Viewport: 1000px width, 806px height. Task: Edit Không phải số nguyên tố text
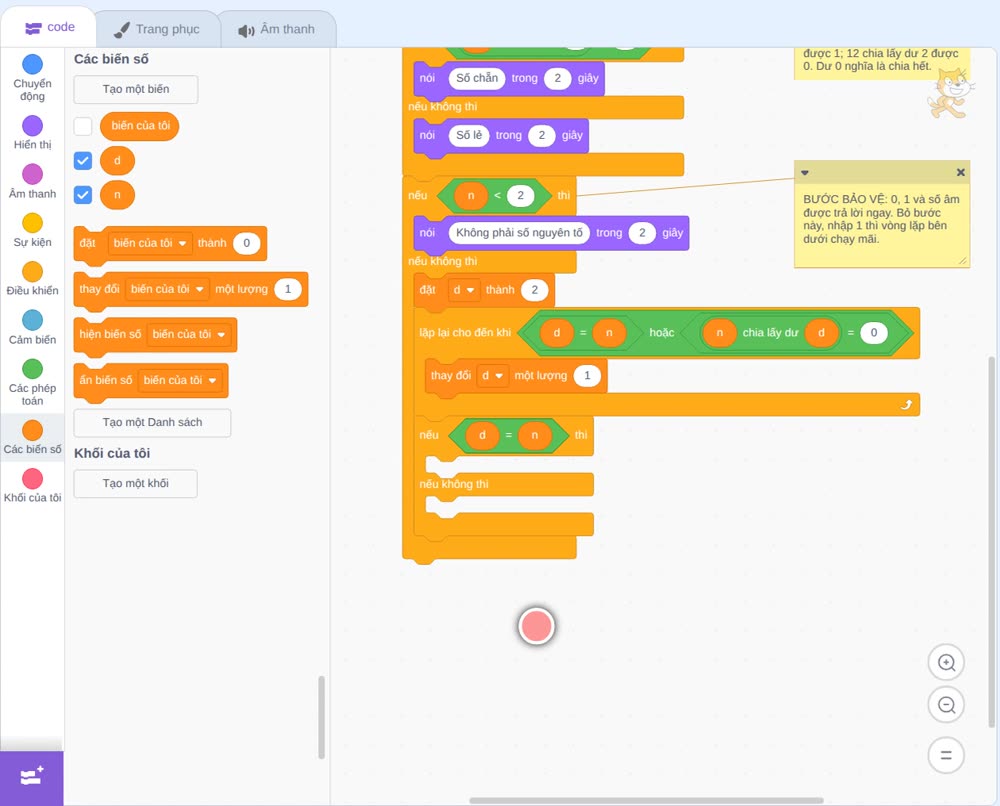tap(519, 233)
